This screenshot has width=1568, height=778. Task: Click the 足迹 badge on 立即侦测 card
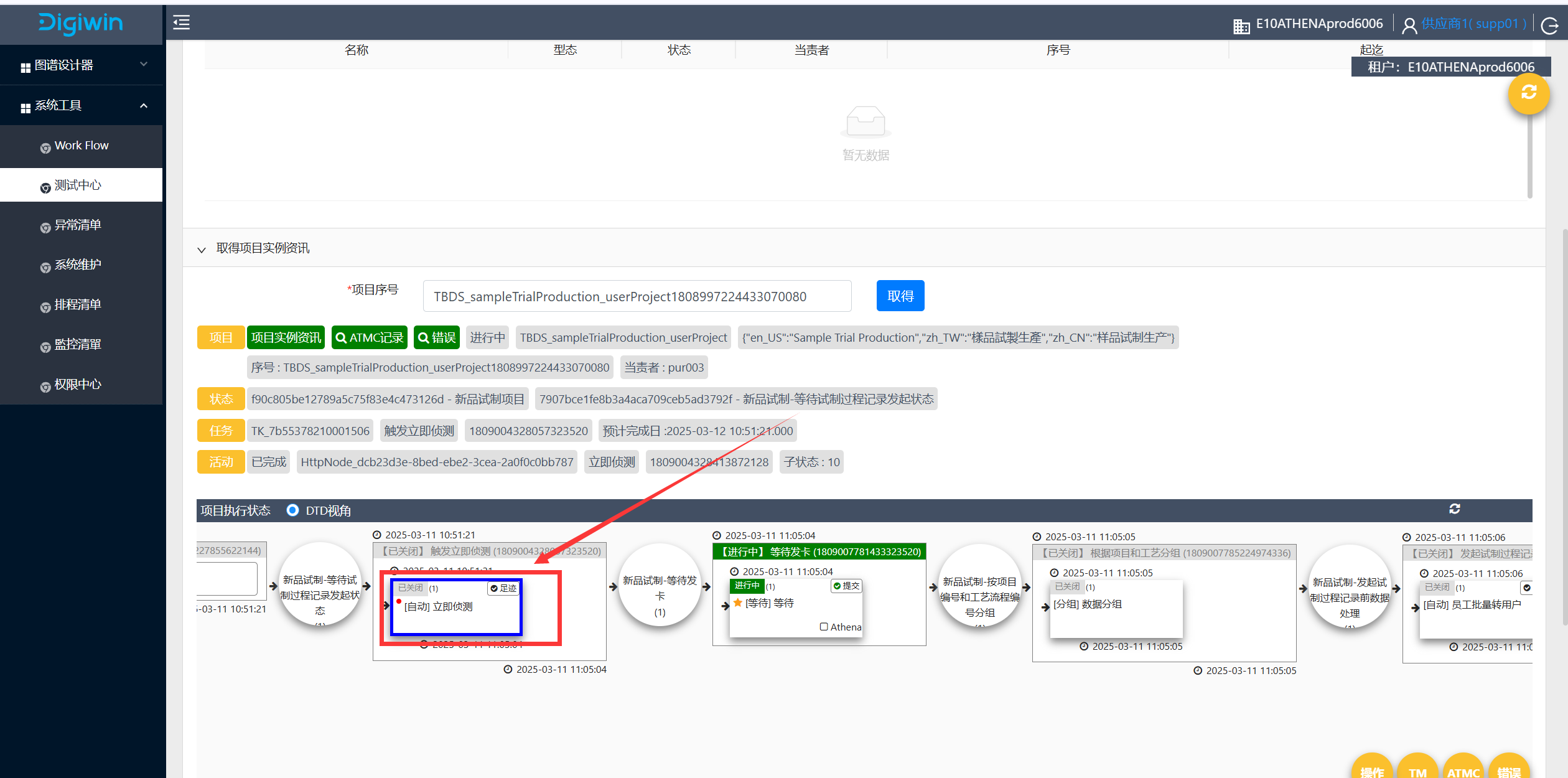[504, 588]
